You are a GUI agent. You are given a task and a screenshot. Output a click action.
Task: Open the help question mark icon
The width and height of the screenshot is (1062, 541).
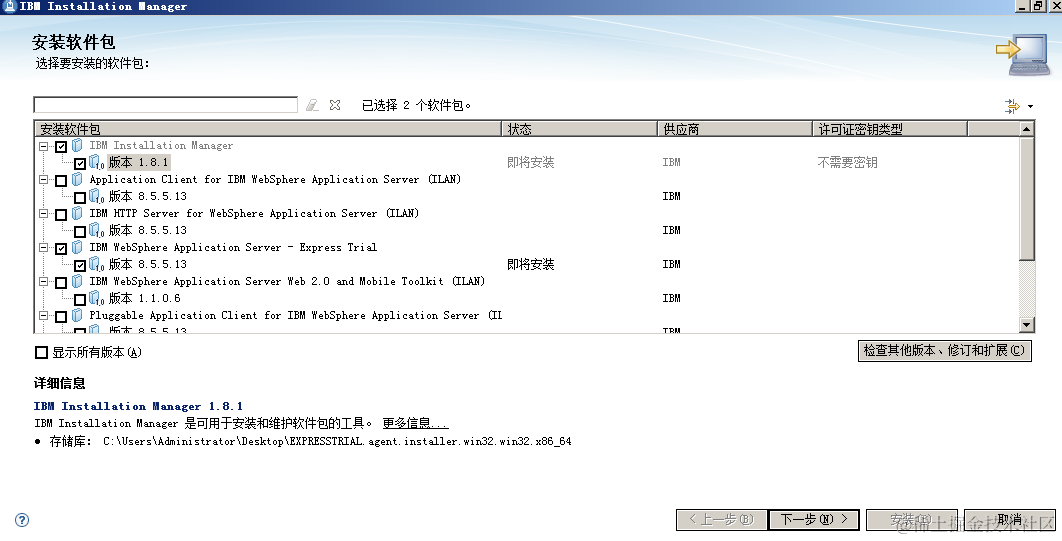(x=22, y=520)
